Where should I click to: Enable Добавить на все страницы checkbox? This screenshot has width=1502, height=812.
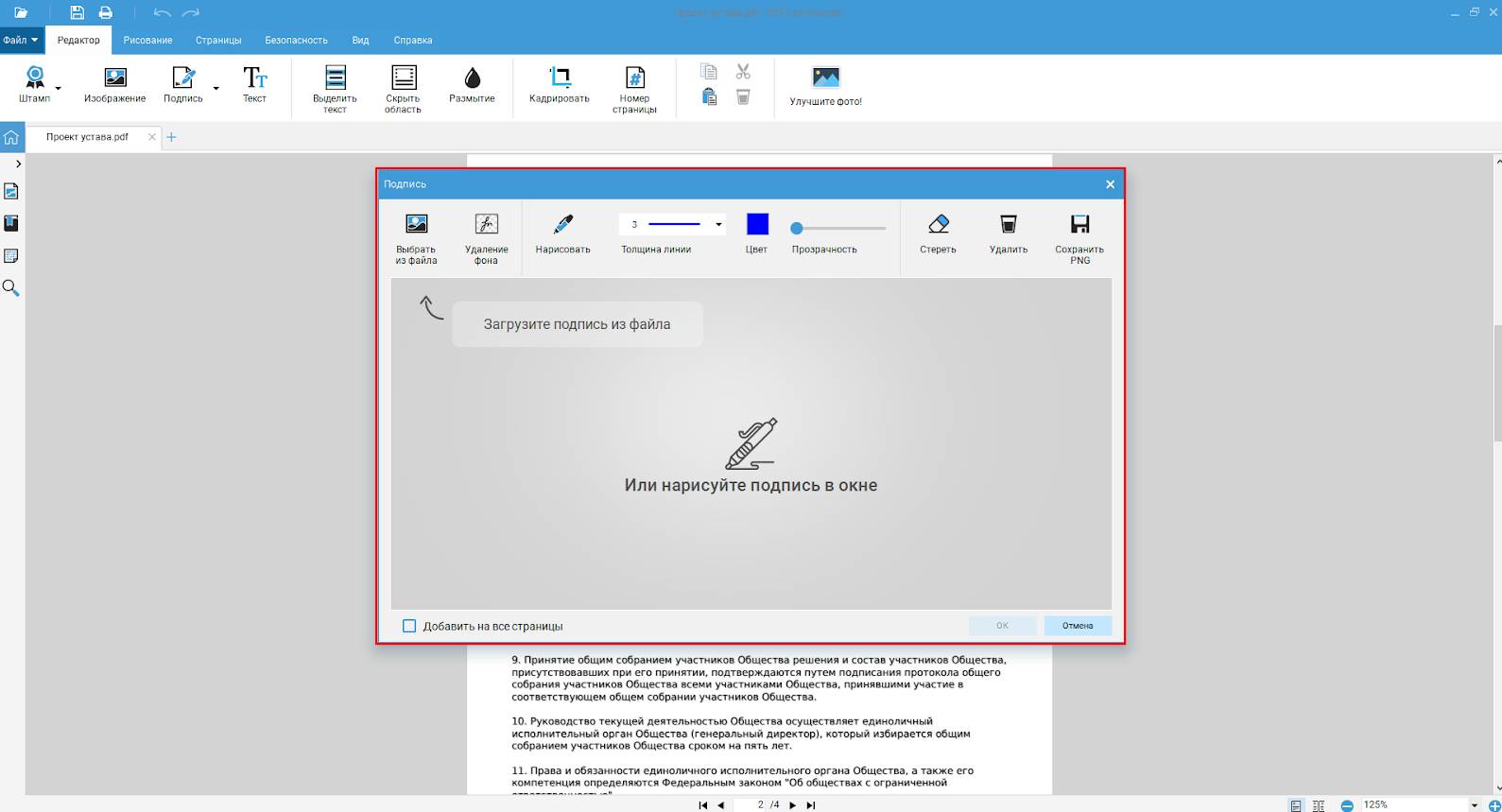click(x=409, y=626)
